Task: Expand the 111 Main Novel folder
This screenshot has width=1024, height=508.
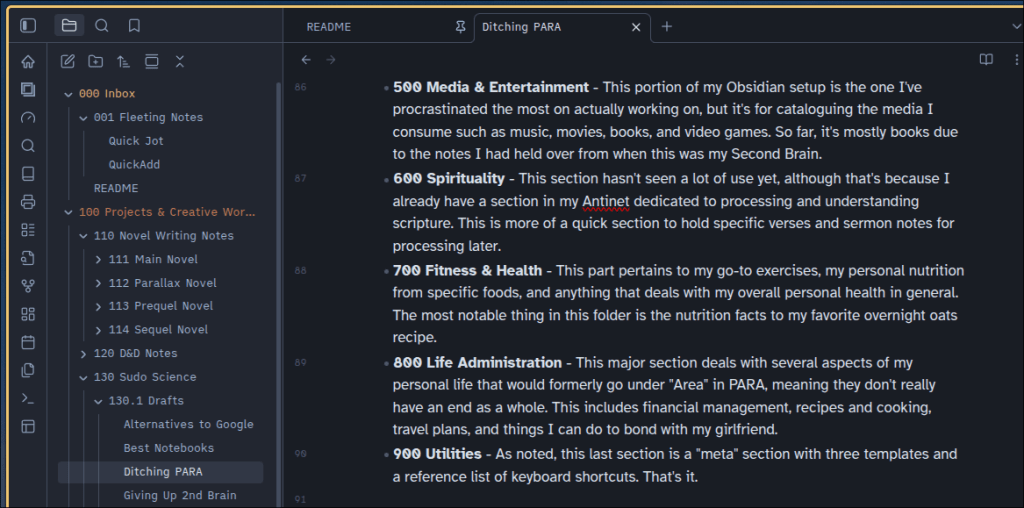Action: point(98,260)
